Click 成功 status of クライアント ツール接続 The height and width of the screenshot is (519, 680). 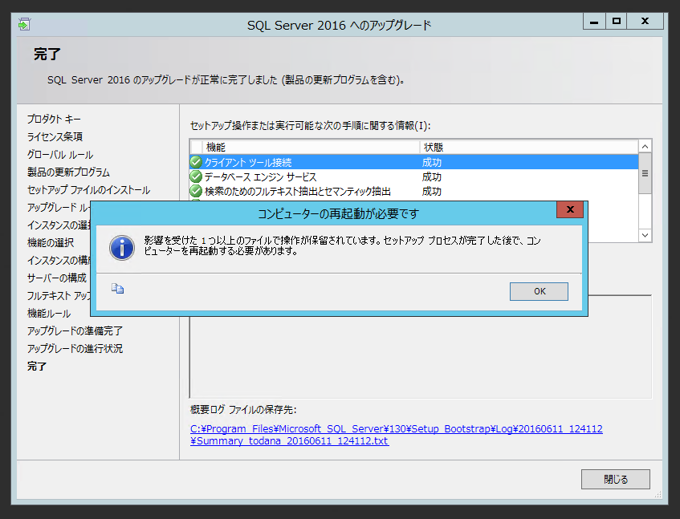[x=432, y=163]
